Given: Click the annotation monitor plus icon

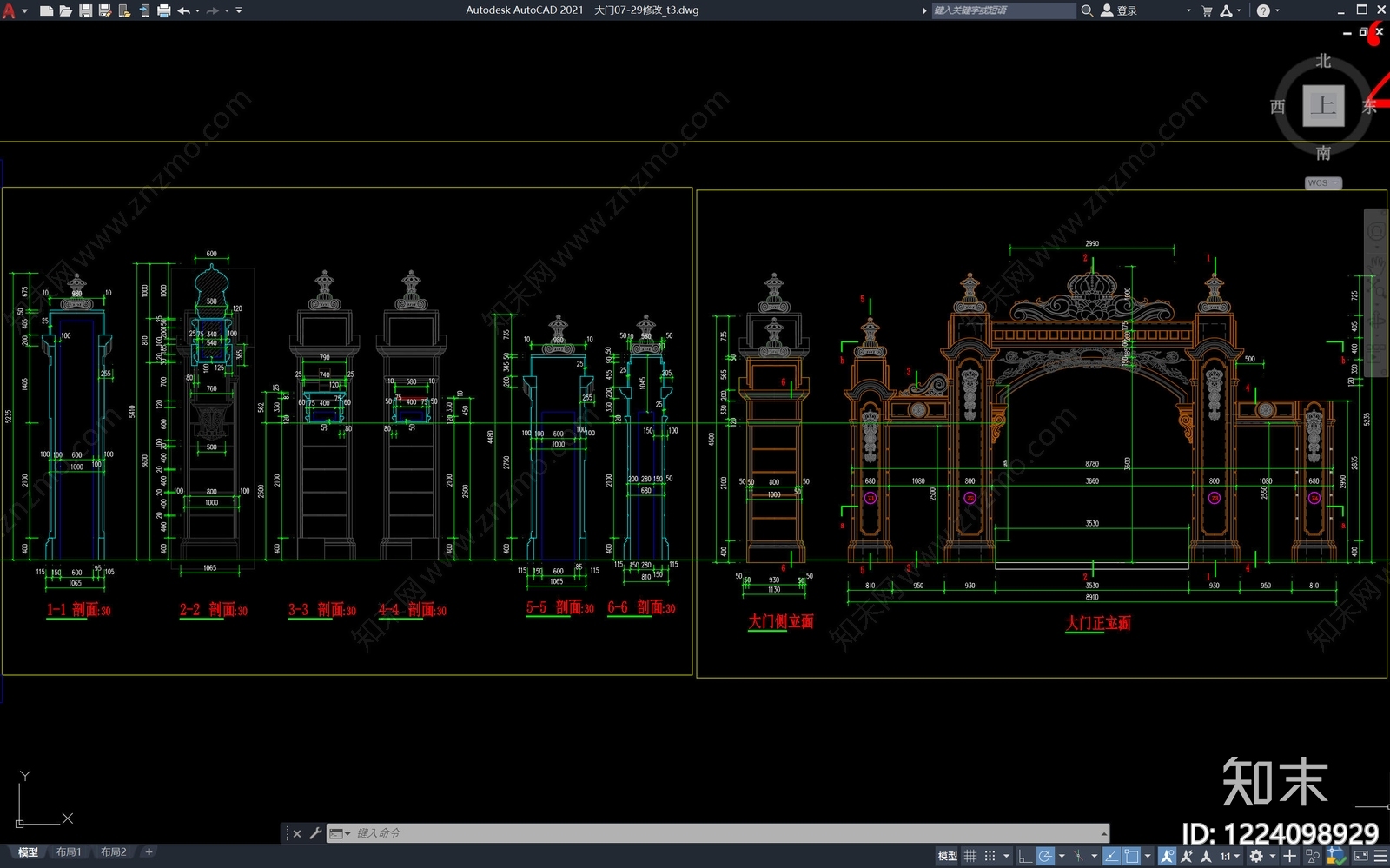Looking at the screenshot, I should (1289, 856).
